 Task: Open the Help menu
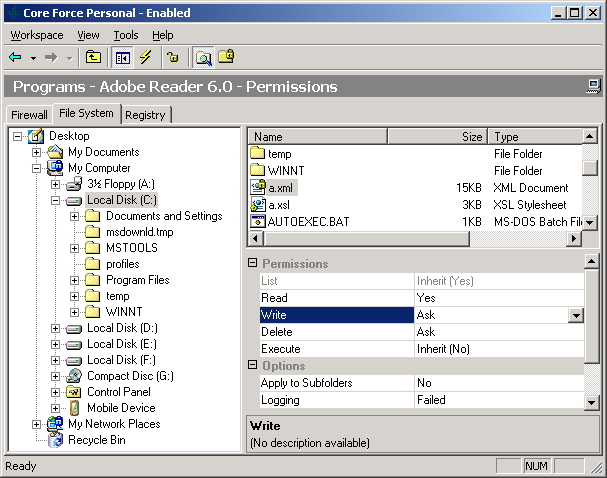[x=163, y=35]
